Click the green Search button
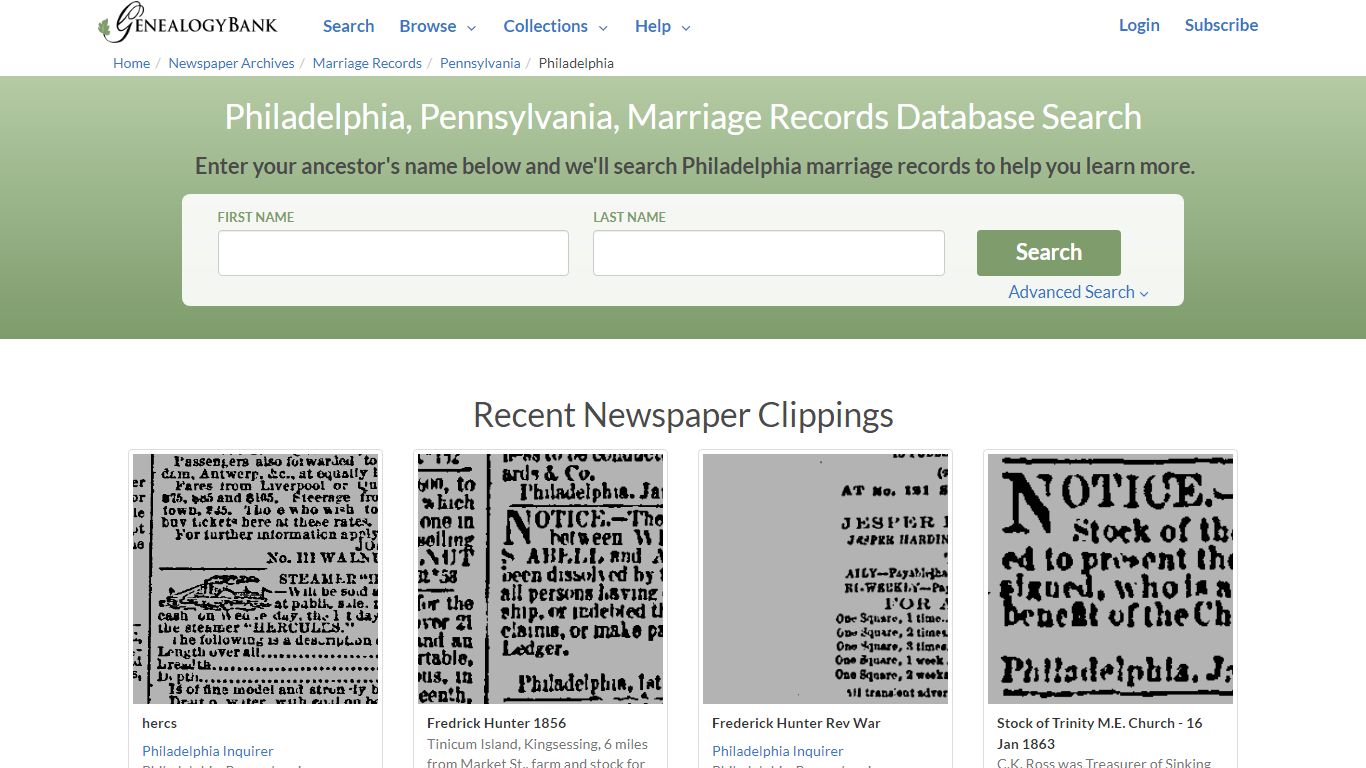This screenshot has width=1366, height=768. tap(1048, 253)
